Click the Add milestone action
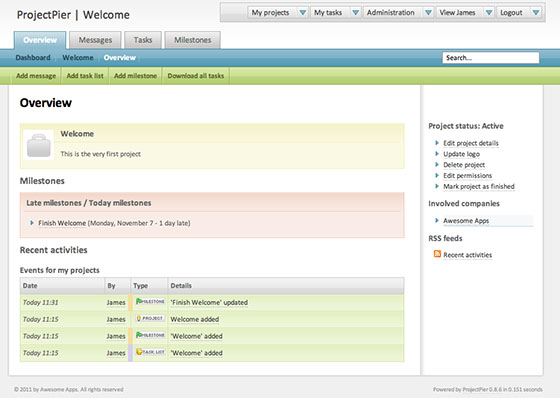The height and width of the screenshot is (398, 560). (x=135, y=76)
